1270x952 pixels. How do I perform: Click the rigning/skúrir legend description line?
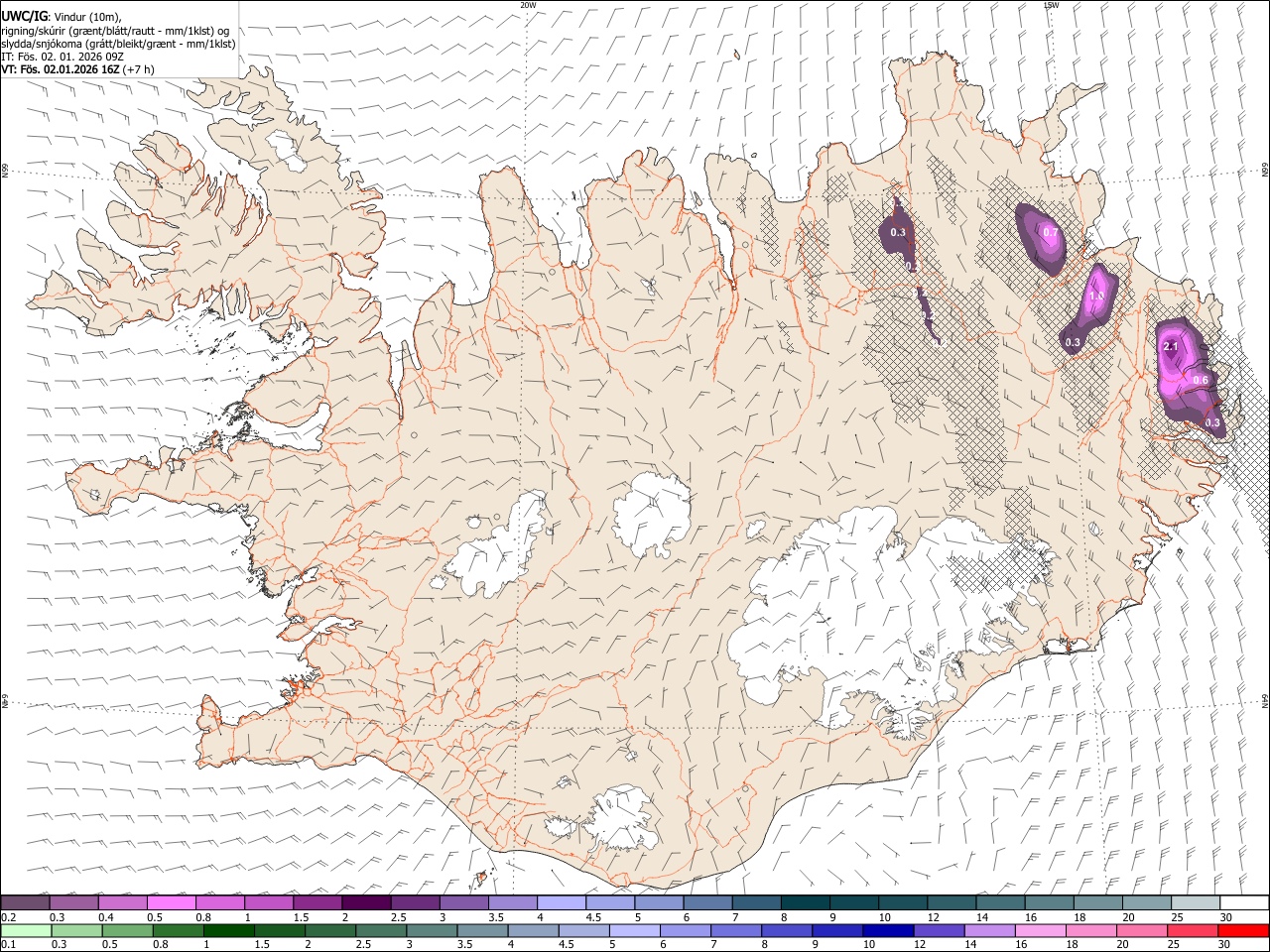coord(115,30)
